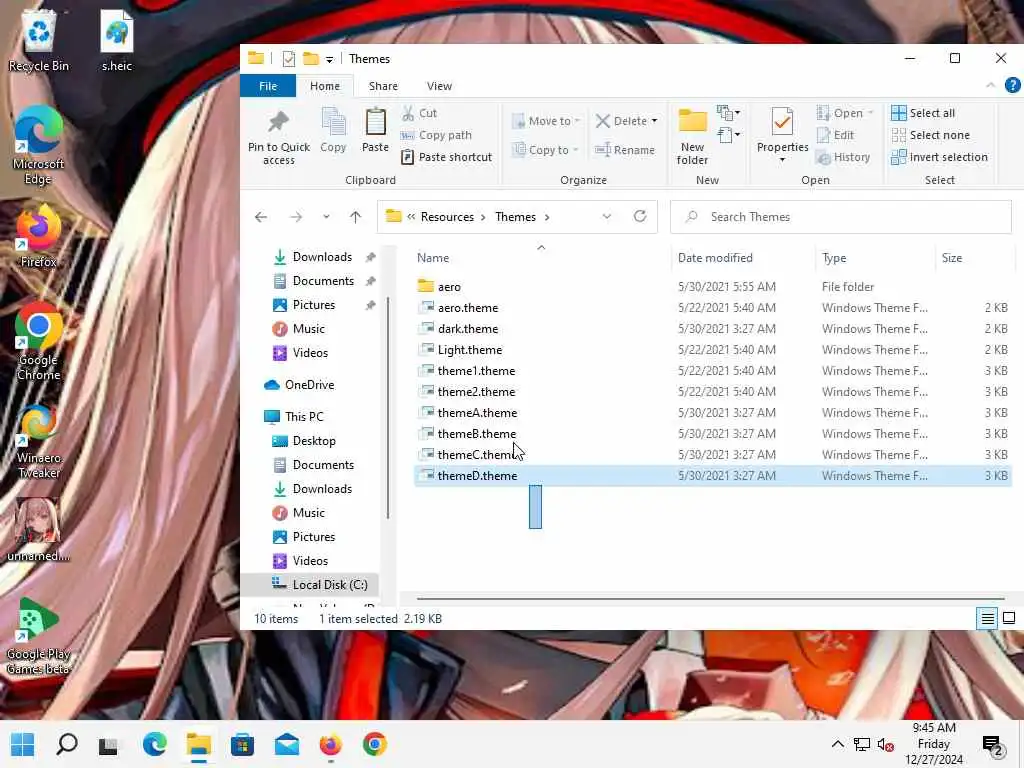Open the Move to dropdown
The image size is (1024, 768).
click(x=546, y=121)
